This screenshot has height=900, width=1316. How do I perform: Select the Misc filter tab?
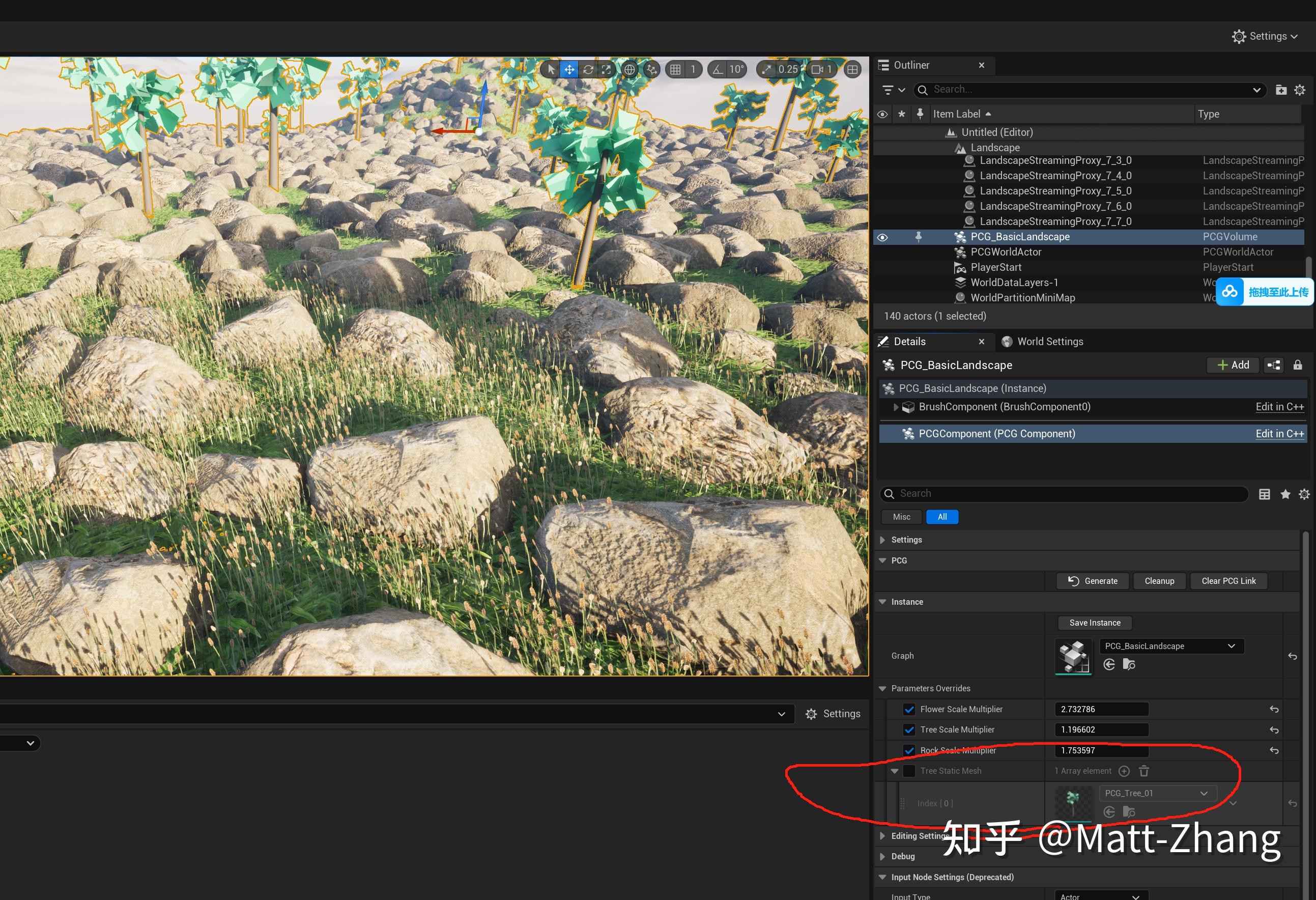click(x=901, y=517)
